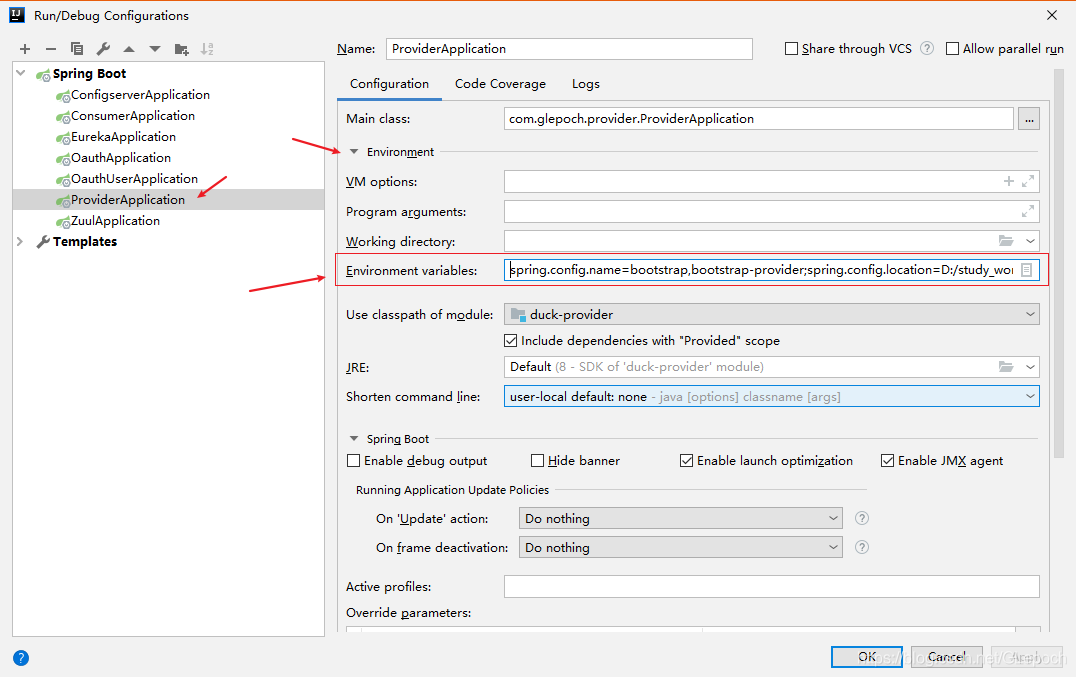Open Shorten command line dropdown

[1030, 396]
